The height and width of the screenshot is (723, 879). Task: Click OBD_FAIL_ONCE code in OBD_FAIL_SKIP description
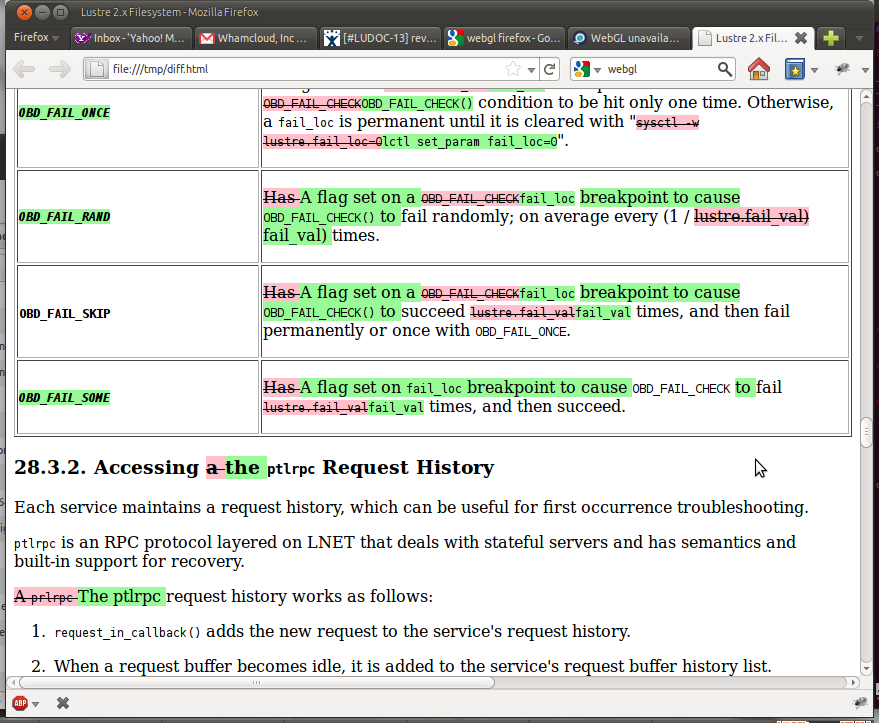521,332
